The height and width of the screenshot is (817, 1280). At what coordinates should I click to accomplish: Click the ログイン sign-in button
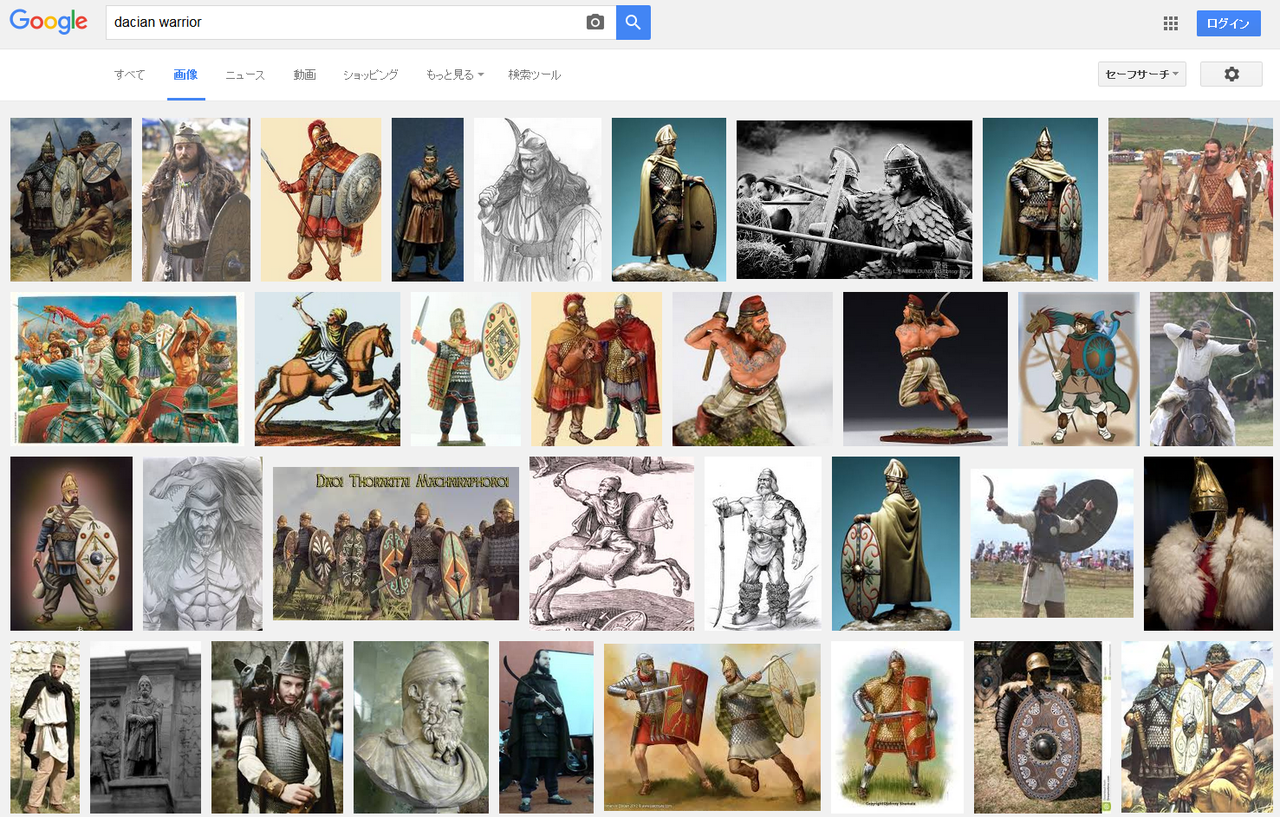point(1228,23)
